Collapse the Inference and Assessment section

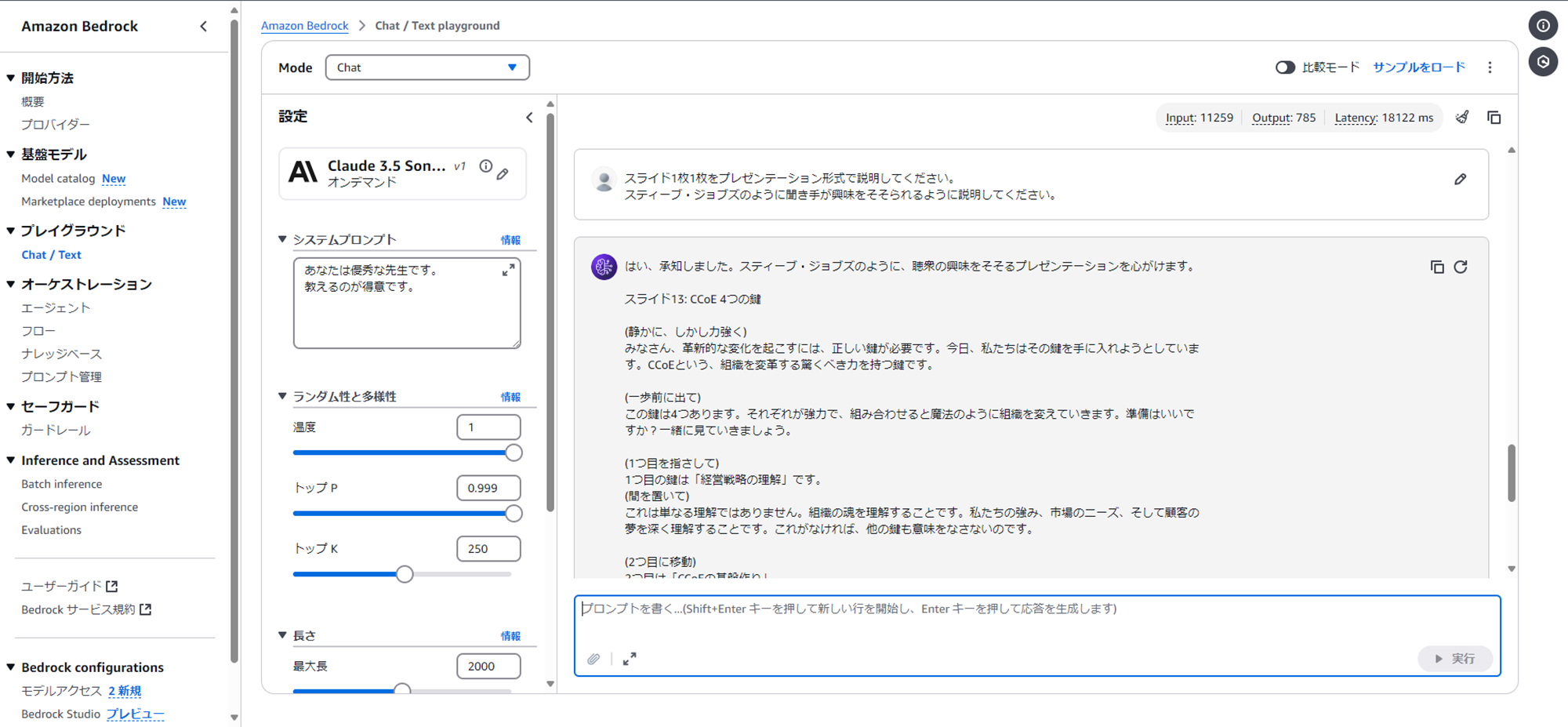(11, 460)
